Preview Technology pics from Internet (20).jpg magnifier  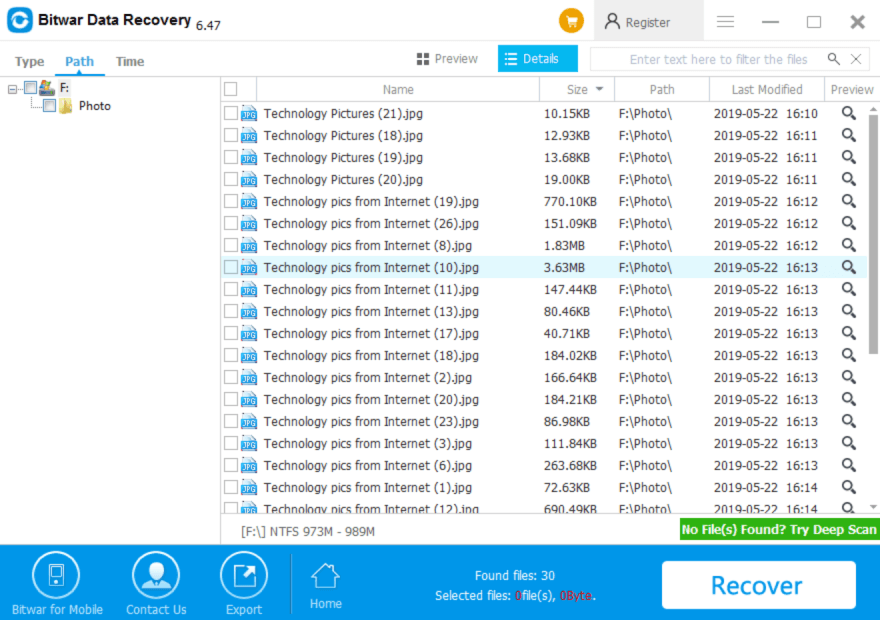point(849,399)
